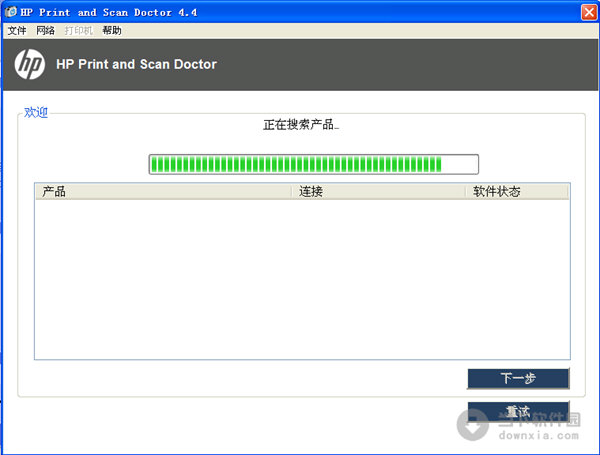Click the app icon in title bar
The height and width of the screenshot is (455, 600).
(11, 12)
